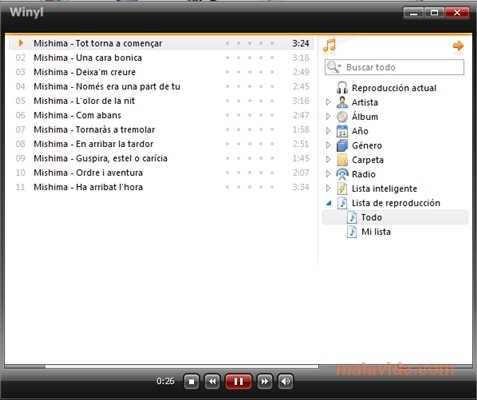Click the Todo playlist note icon
The height and width of the screenshot is (400, 477).
click(352, 217)
